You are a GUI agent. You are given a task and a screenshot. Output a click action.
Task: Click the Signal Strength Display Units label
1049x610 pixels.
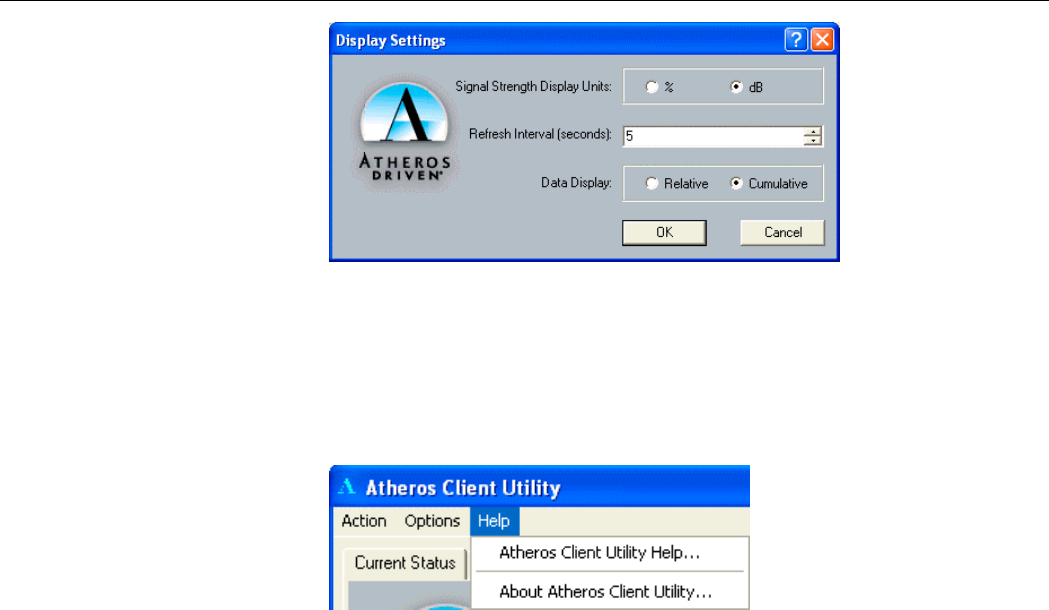point(533,87)
